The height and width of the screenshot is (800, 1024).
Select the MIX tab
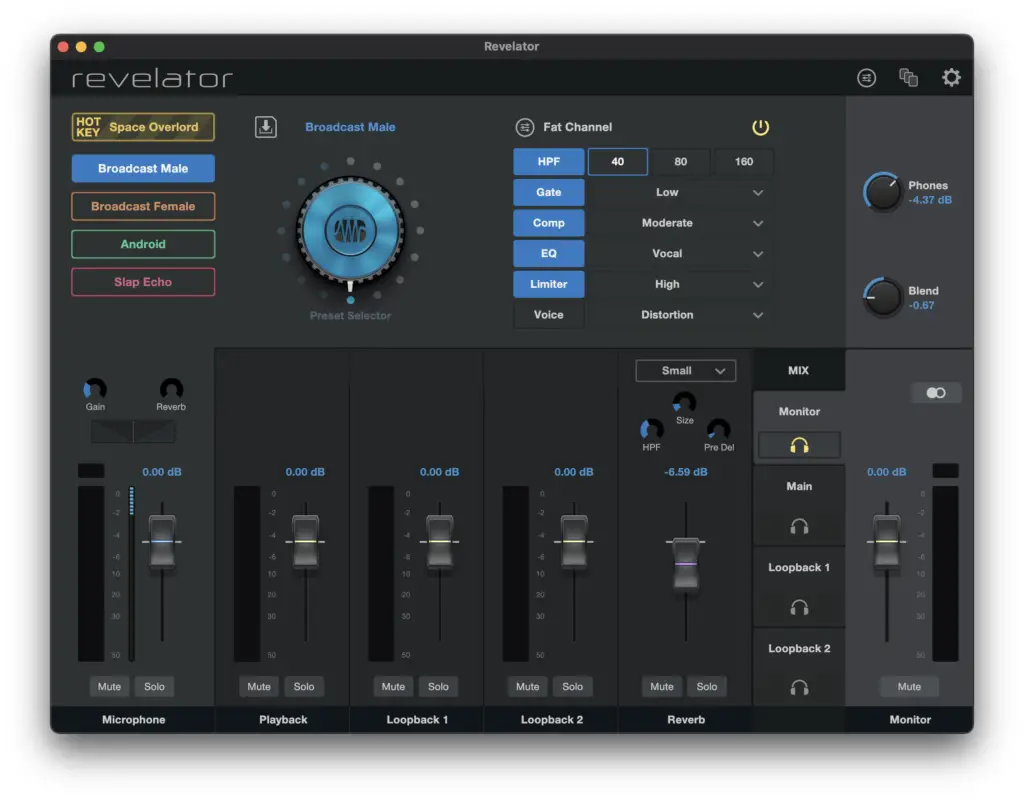798,370
